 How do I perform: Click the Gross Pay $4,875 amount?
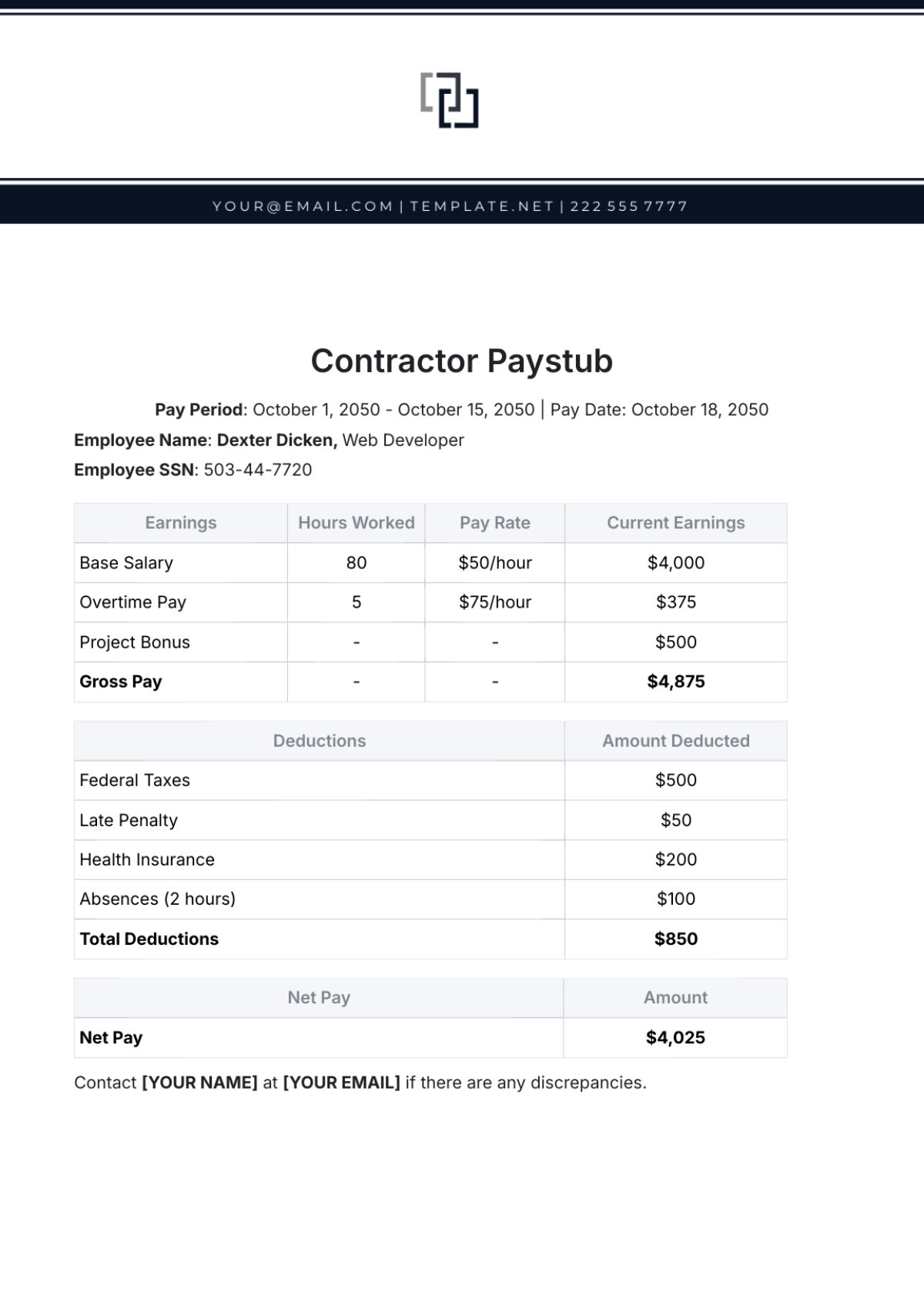tap(676, 681)
